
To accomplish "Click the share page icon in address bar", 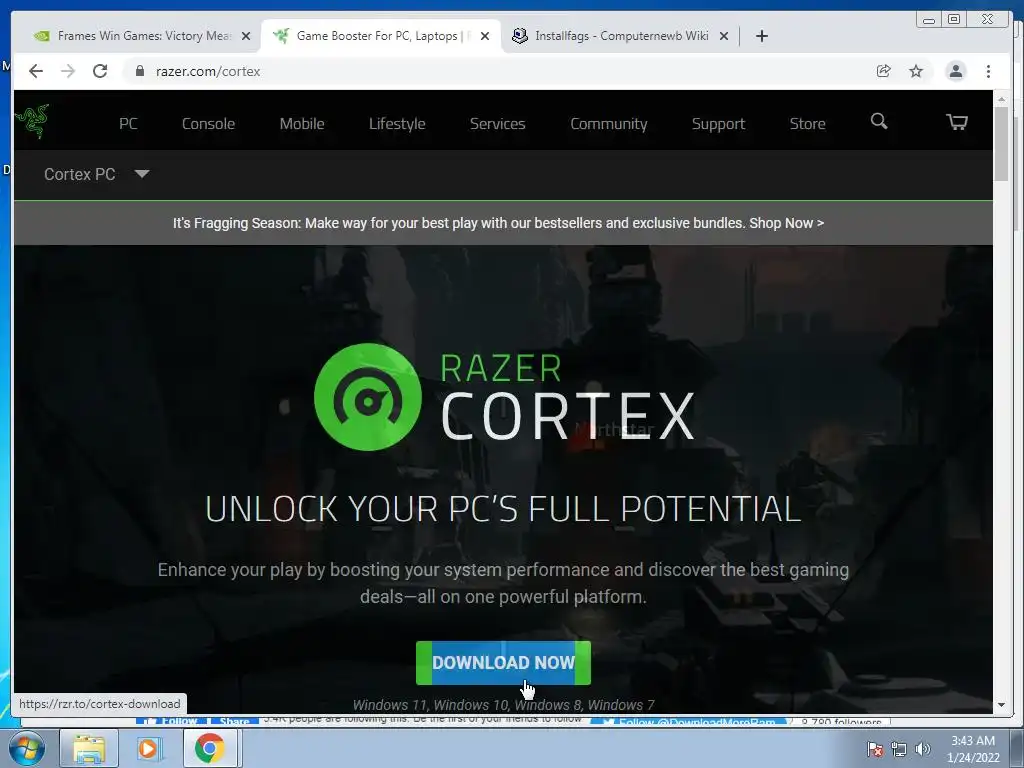I will (x=884, y=71).
